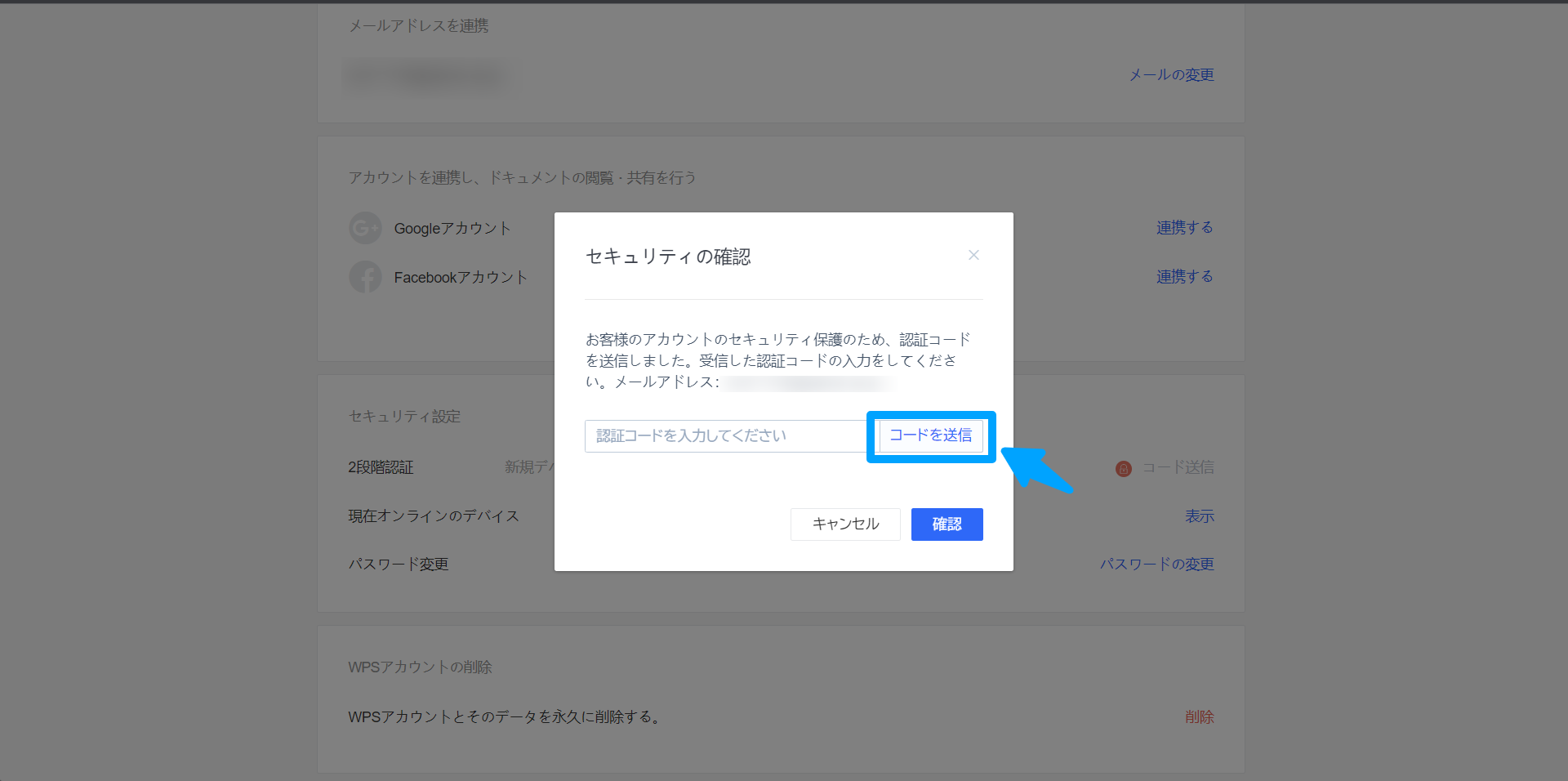Click the セキュリティの確認 dialog title
Image resolution: width=1568 pixels, height=781 pixels.
coord(668,257)
